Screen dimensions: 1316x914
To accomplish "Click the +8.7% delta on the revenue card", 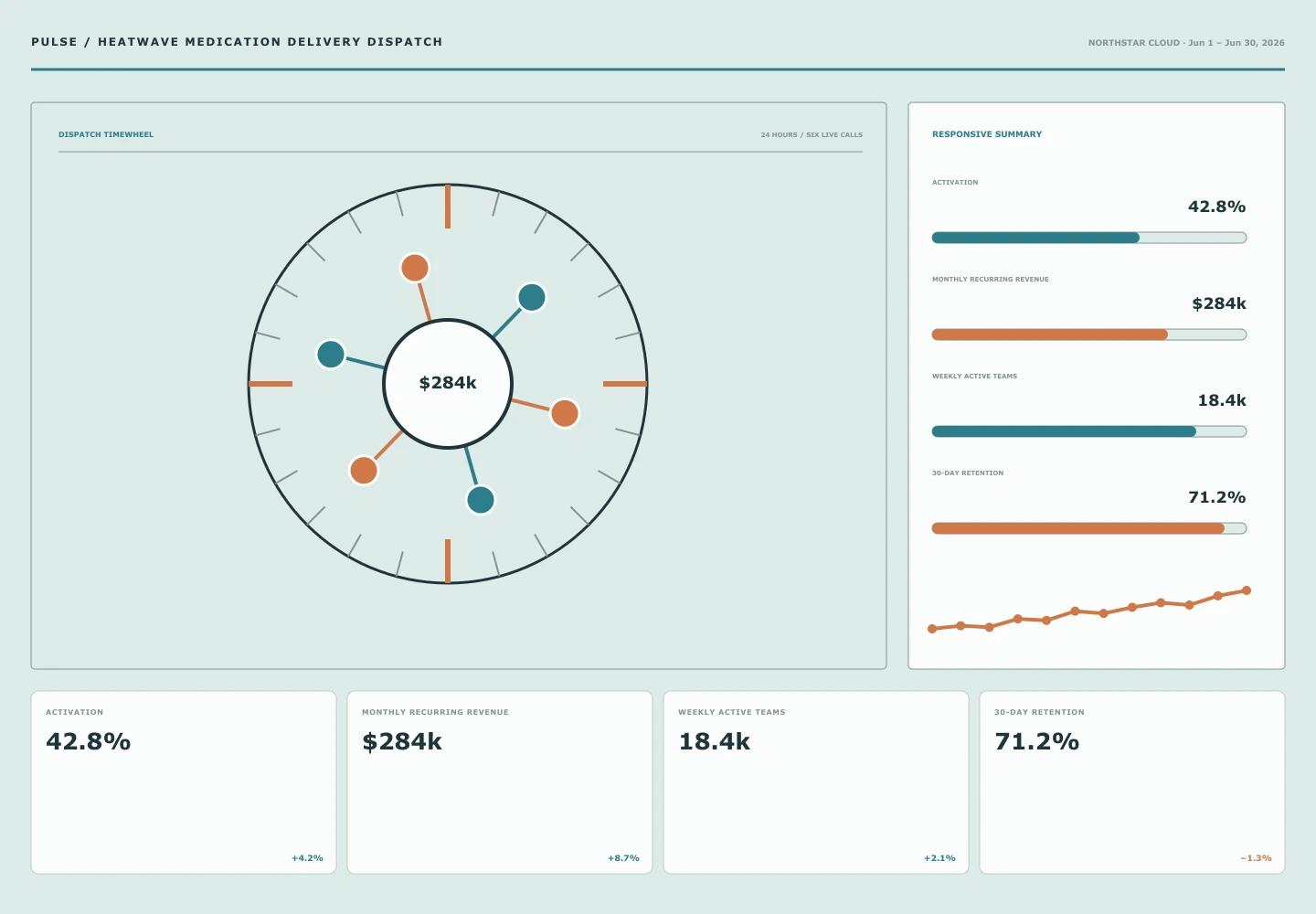I will tap(623, 858).
